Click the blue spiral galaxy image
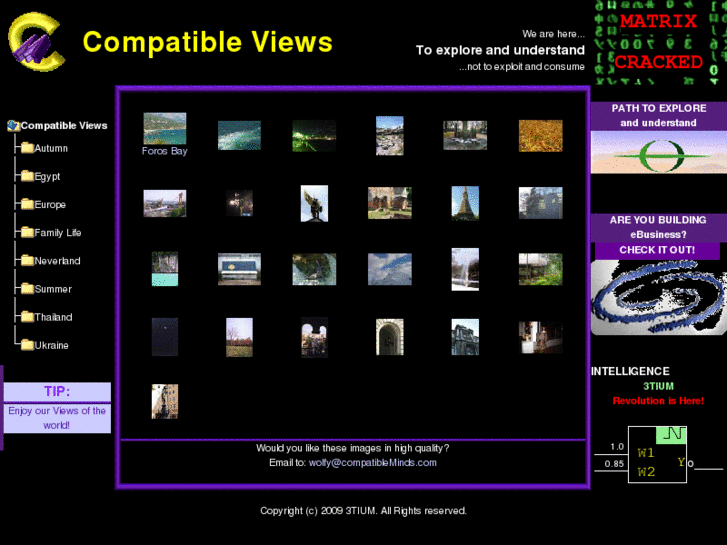 click(x=659, y=297)
